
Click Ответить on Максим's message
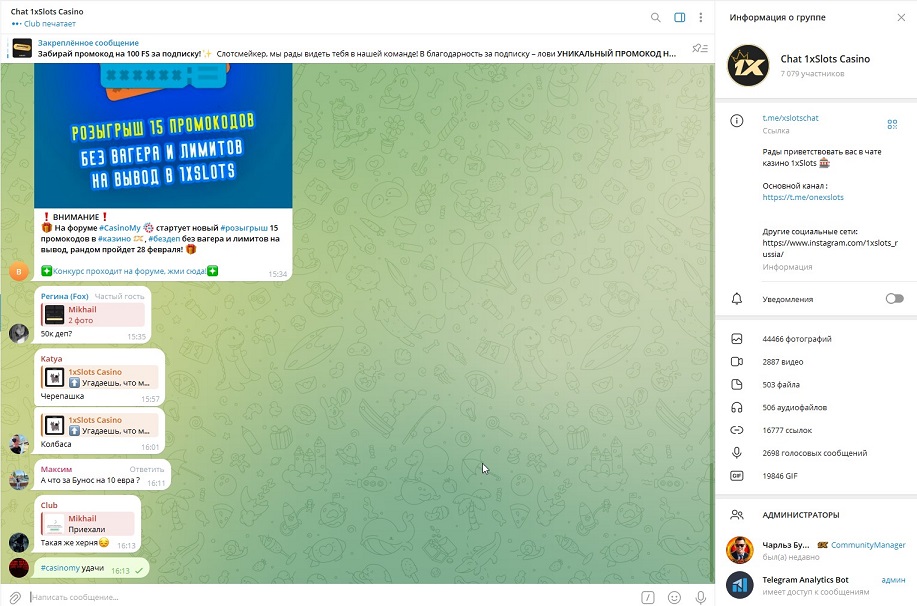tap(147, 469)
